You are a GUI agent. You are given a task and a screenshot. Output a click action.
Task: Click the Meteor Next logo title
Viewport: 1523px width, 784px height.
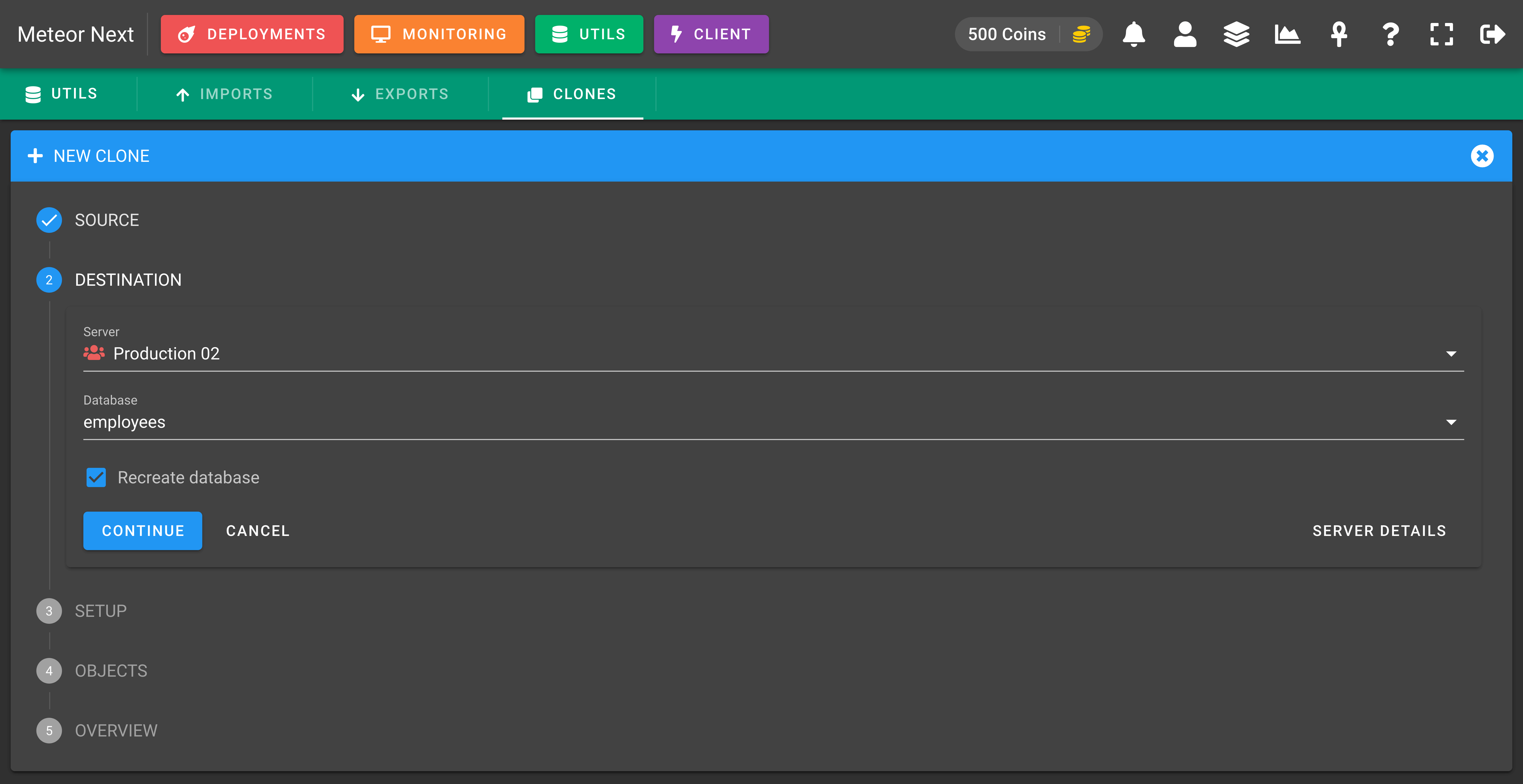(76, 34)
